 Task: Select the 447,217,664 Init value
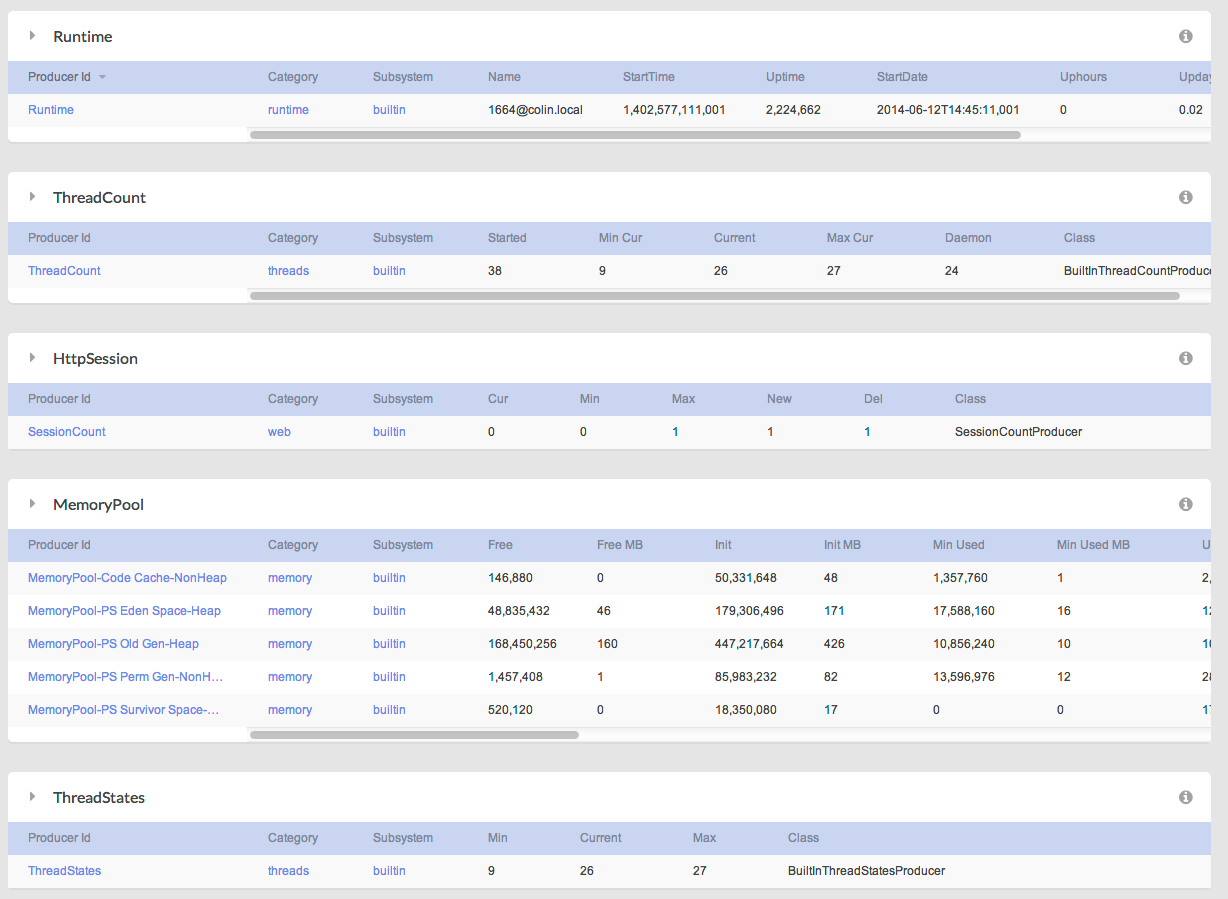749,644
